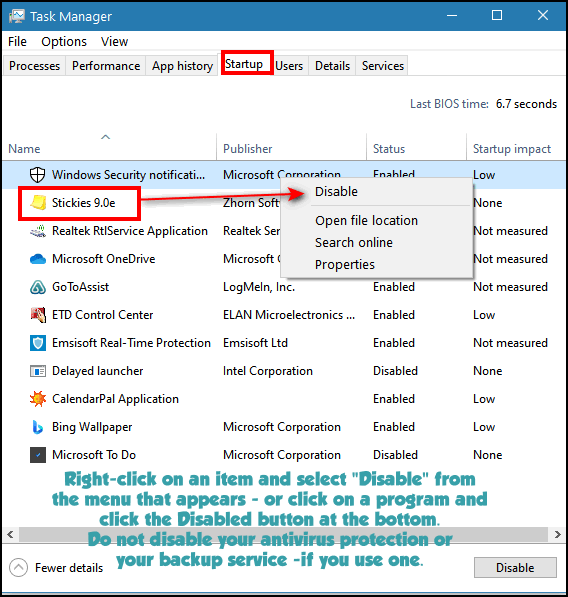Click the ELAN Microelectronics publisher cell
This screenshot has width=568, height=597.
(289, 315)
